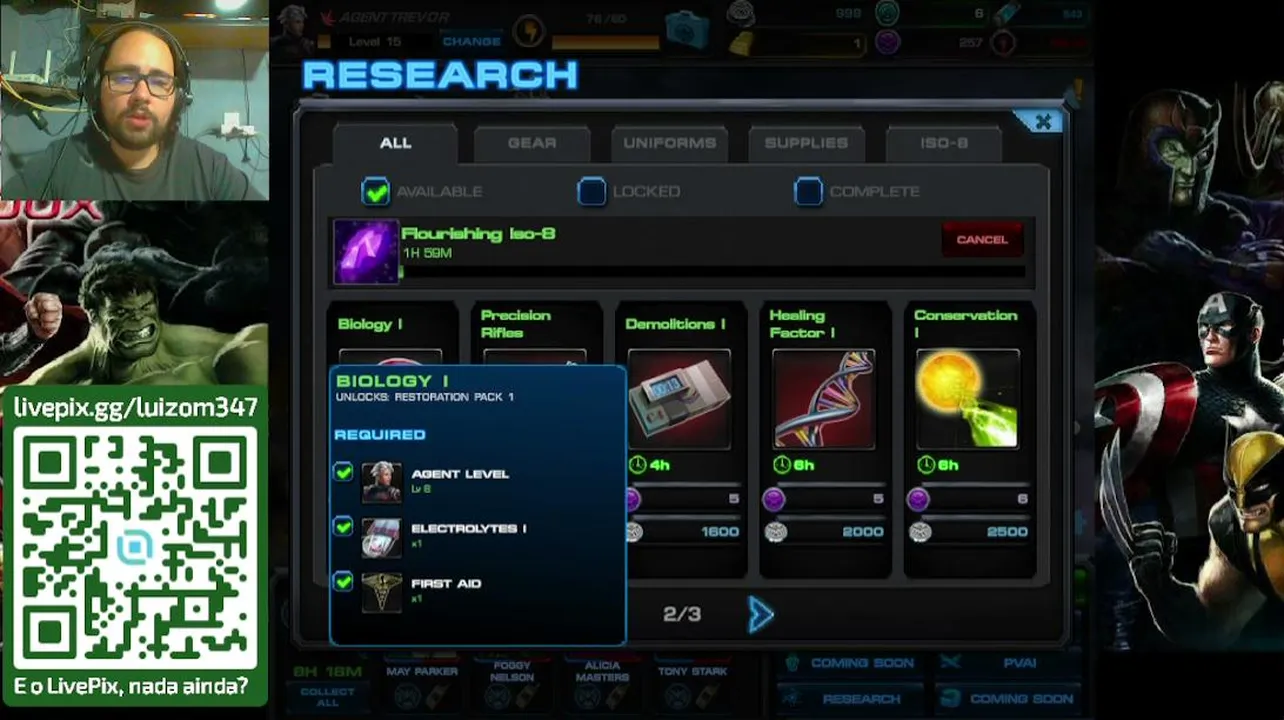1284x720 pixels.
Task: Open the Research button at bottom
Action: 849,698
